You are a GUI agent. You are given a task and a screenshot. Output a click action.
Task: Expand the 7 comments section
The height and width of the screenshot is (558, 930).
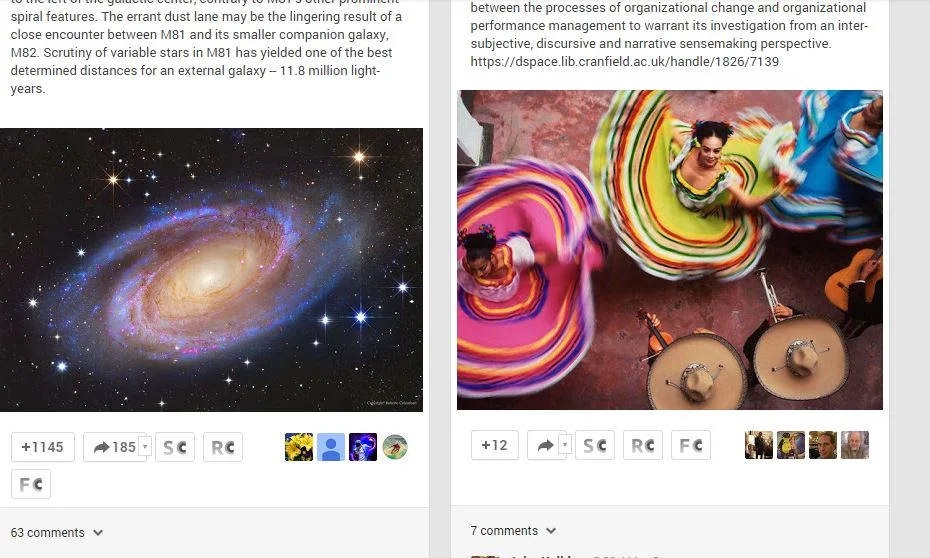[x=513, y=531]
